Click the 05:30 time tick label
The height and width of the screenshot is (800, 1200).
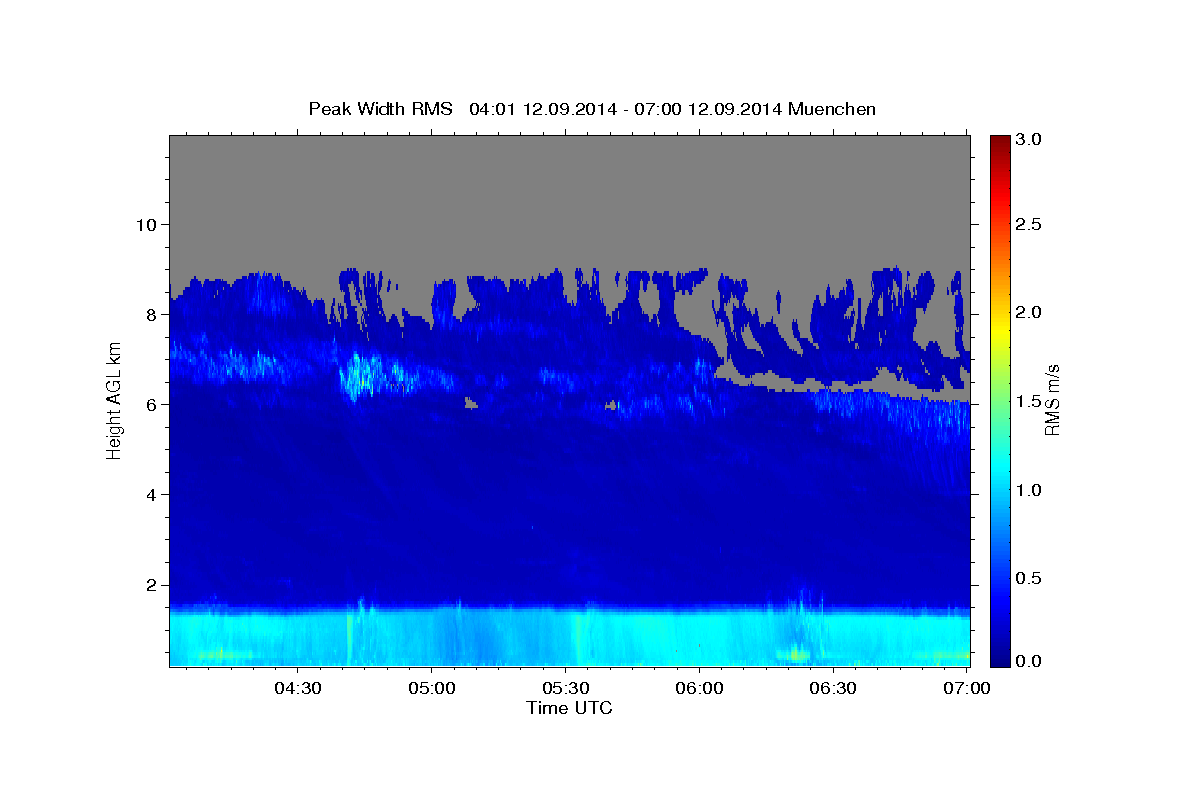pyautogui.click(x=565, y=688)
